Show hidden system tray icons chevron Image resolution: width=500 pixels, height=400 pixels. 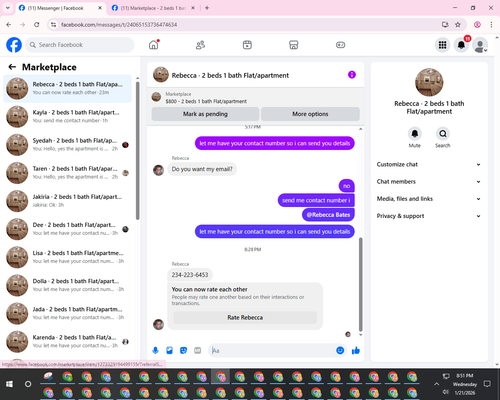pyautogui.click(x=436, y=384)
